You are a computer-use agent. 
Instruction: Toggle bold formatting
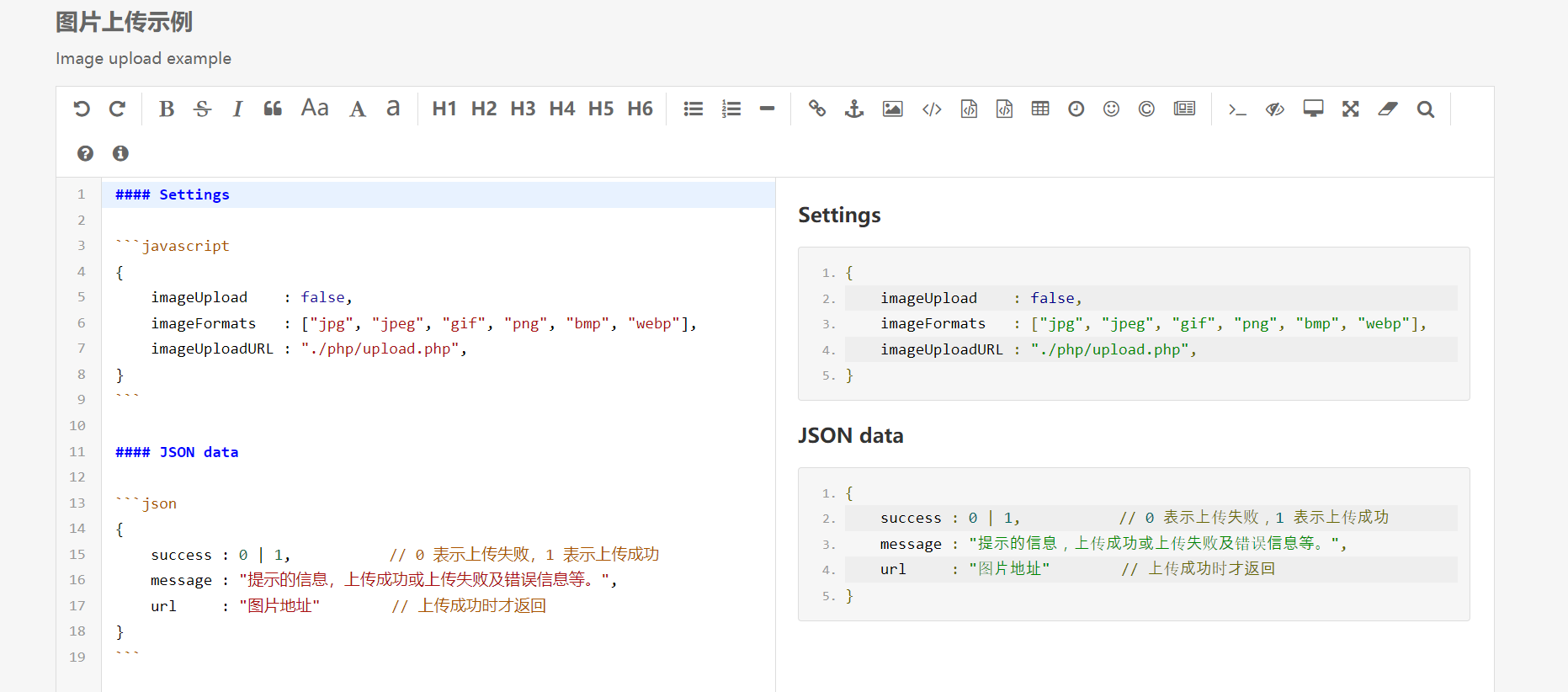pyautogui.click(x=167, y=109)
